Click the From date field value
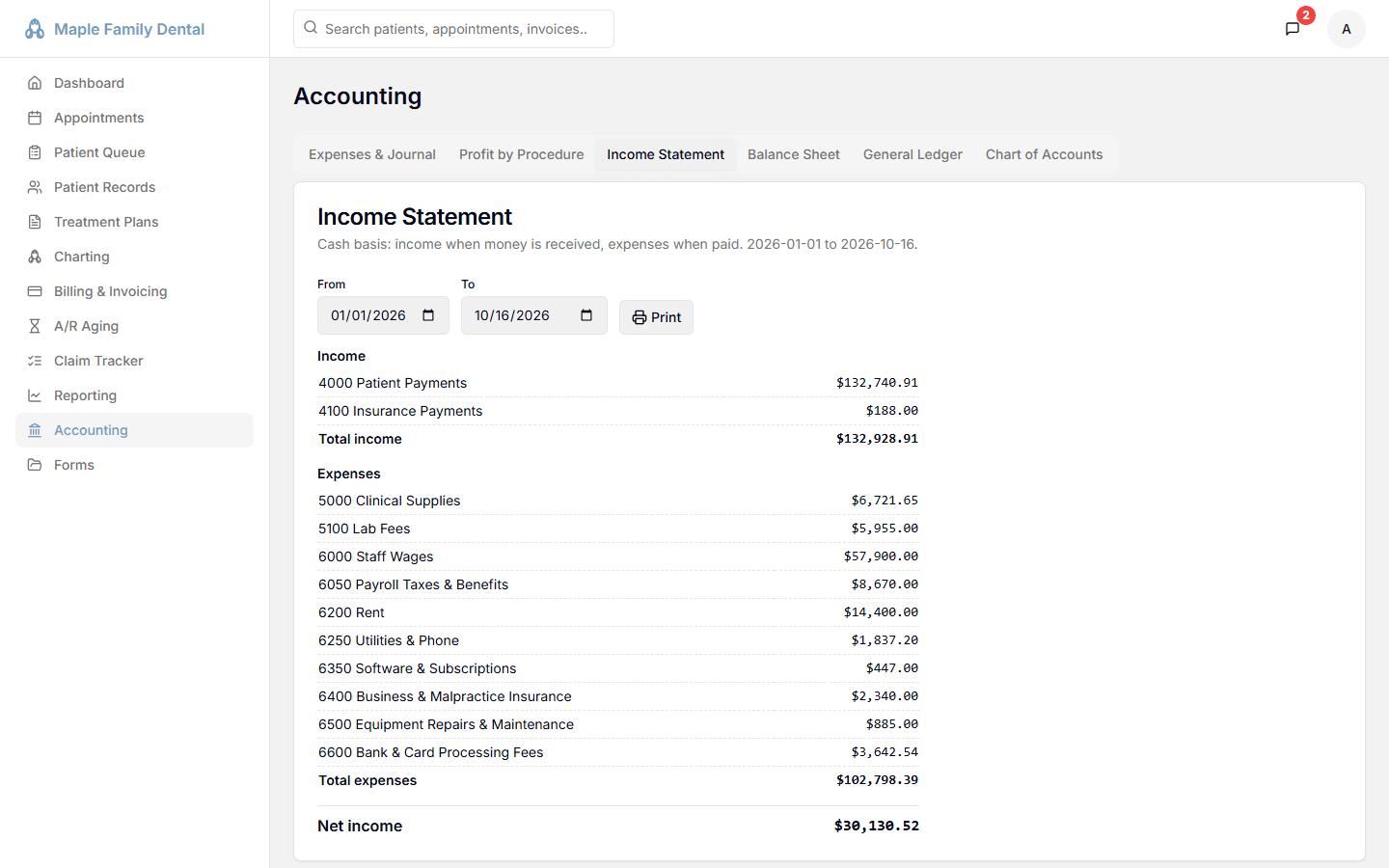Image resolution: width=1389 pixels, height=868 pixels. (x=368, y=315)
